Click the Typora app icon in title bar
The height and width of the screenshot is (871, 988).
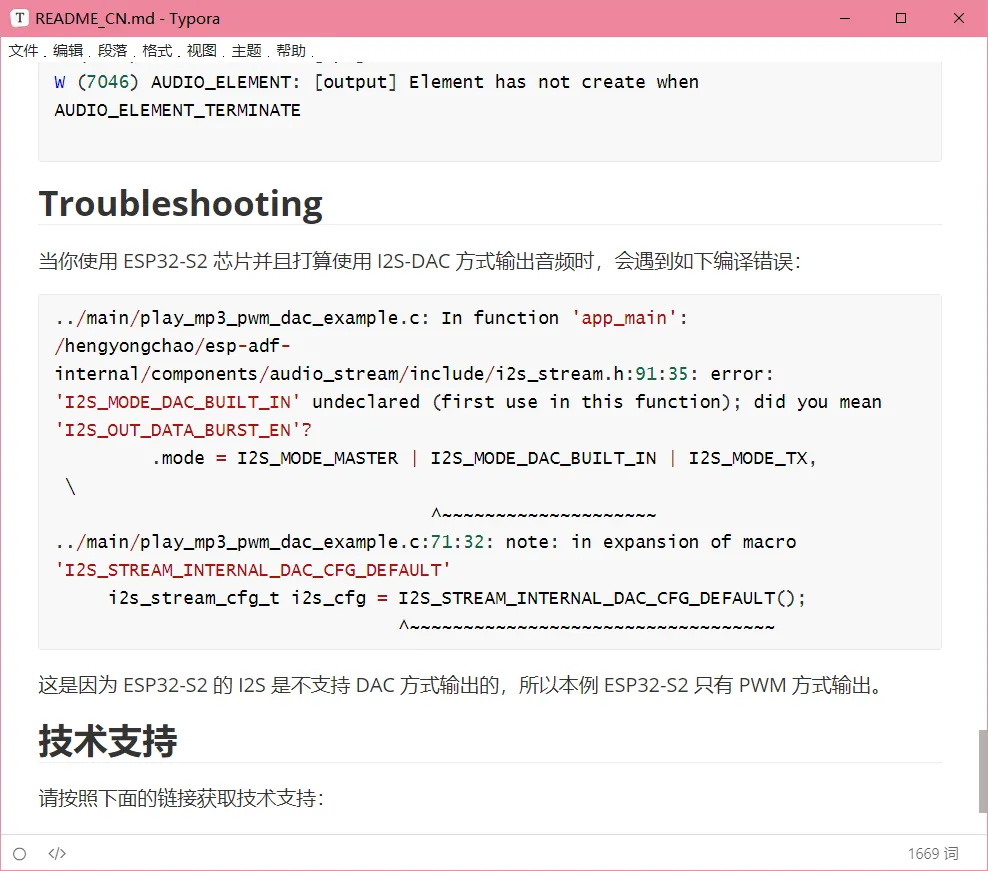pyautogui.click(x=20, y=18)
